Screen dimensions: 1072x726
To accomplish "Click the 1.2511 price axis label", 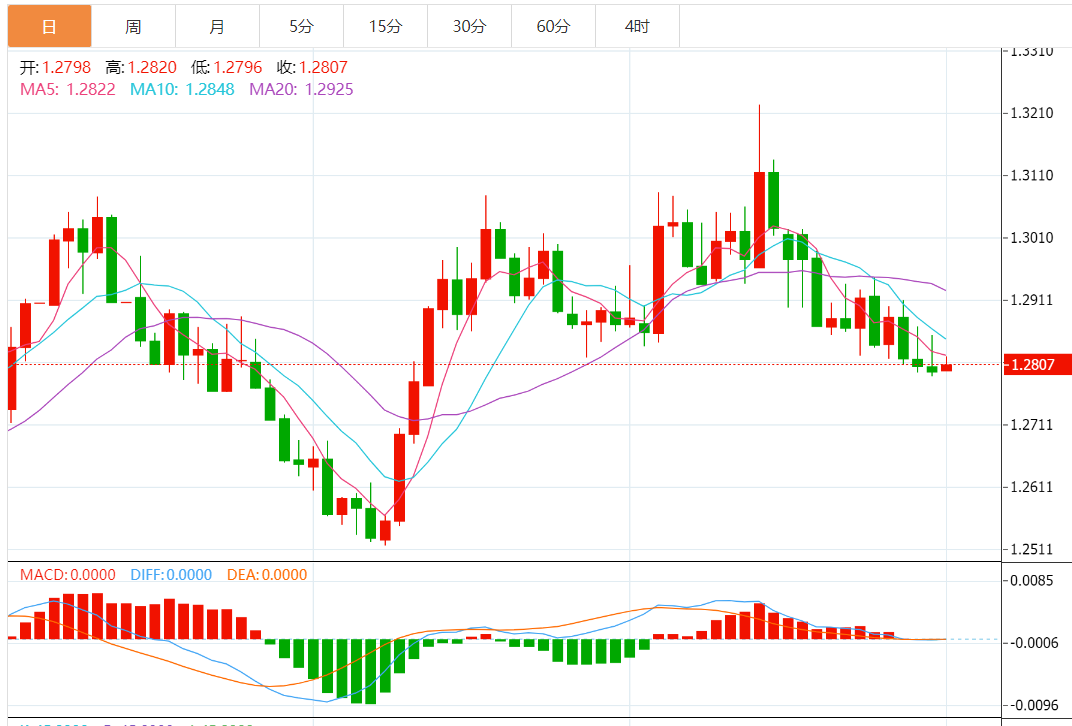I will 1032,550.
